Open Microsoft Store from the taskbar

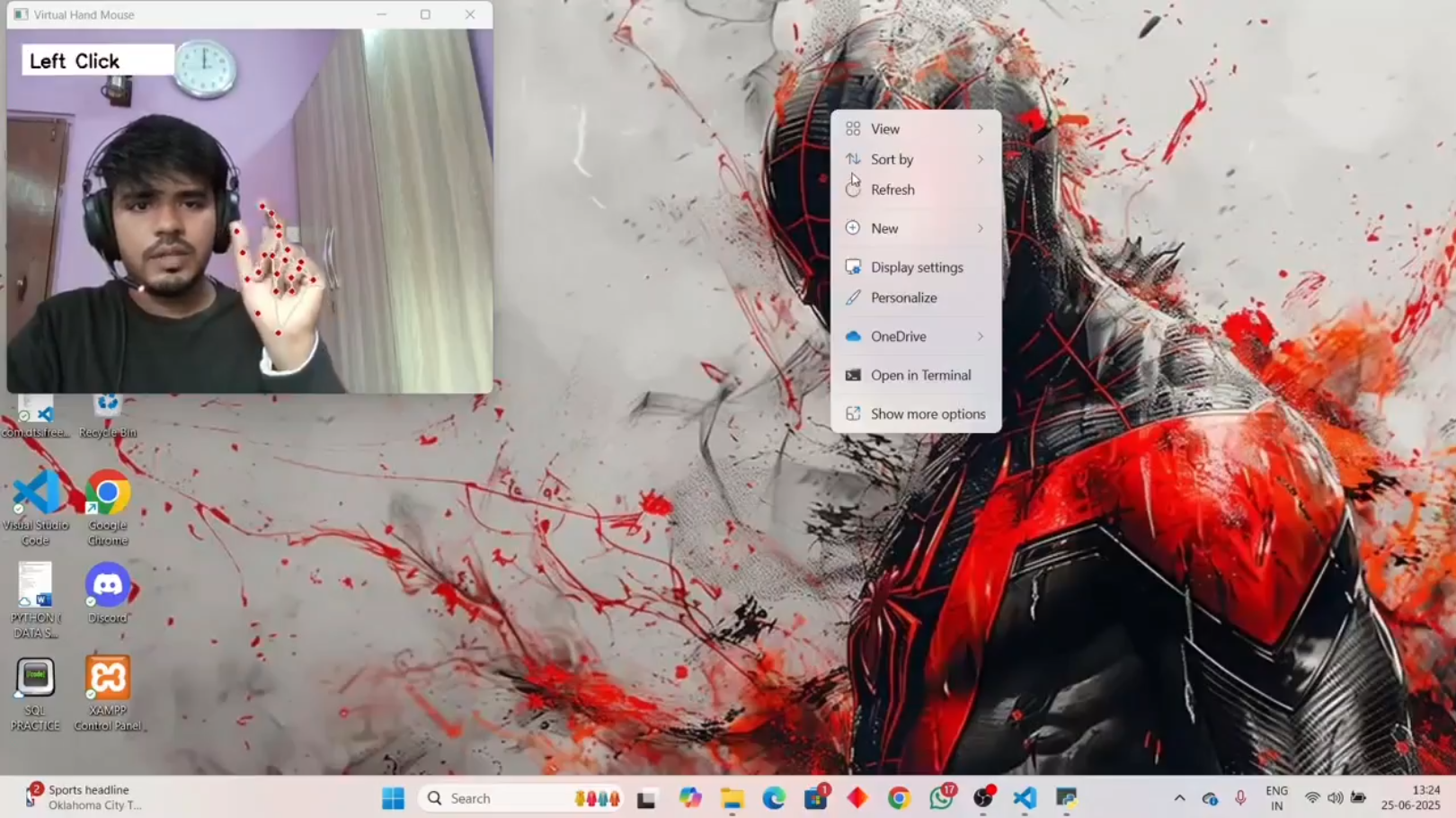click(816, 798)
